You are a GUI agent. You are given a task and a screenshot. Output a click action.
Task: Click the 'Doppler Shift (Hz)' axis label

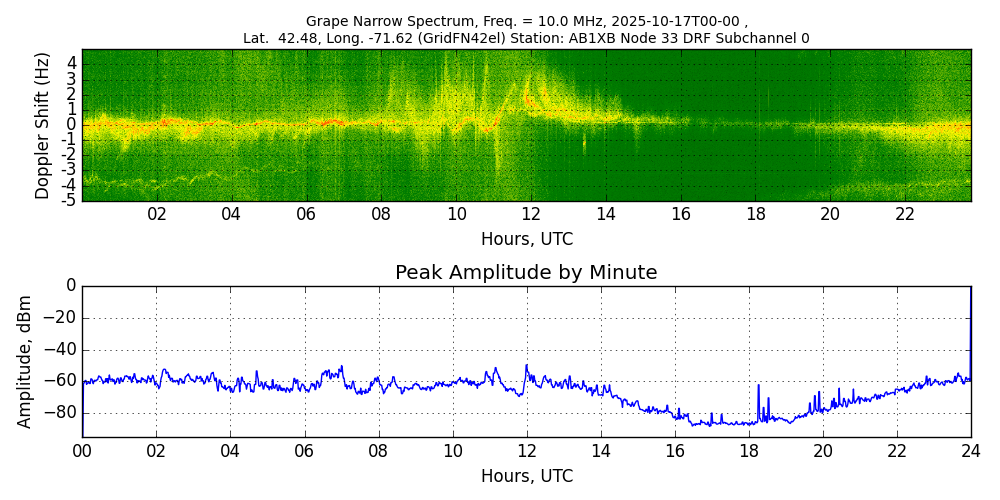pyautogui.click(x=43, y=125)
